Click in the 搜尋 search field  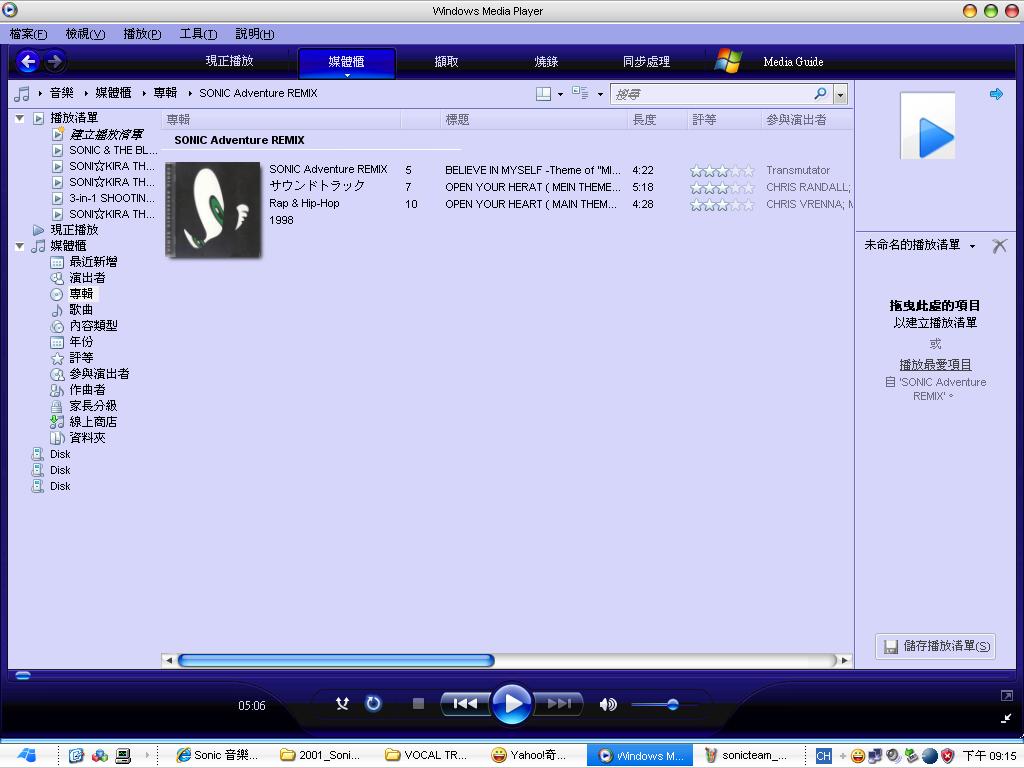coord(710,94)
